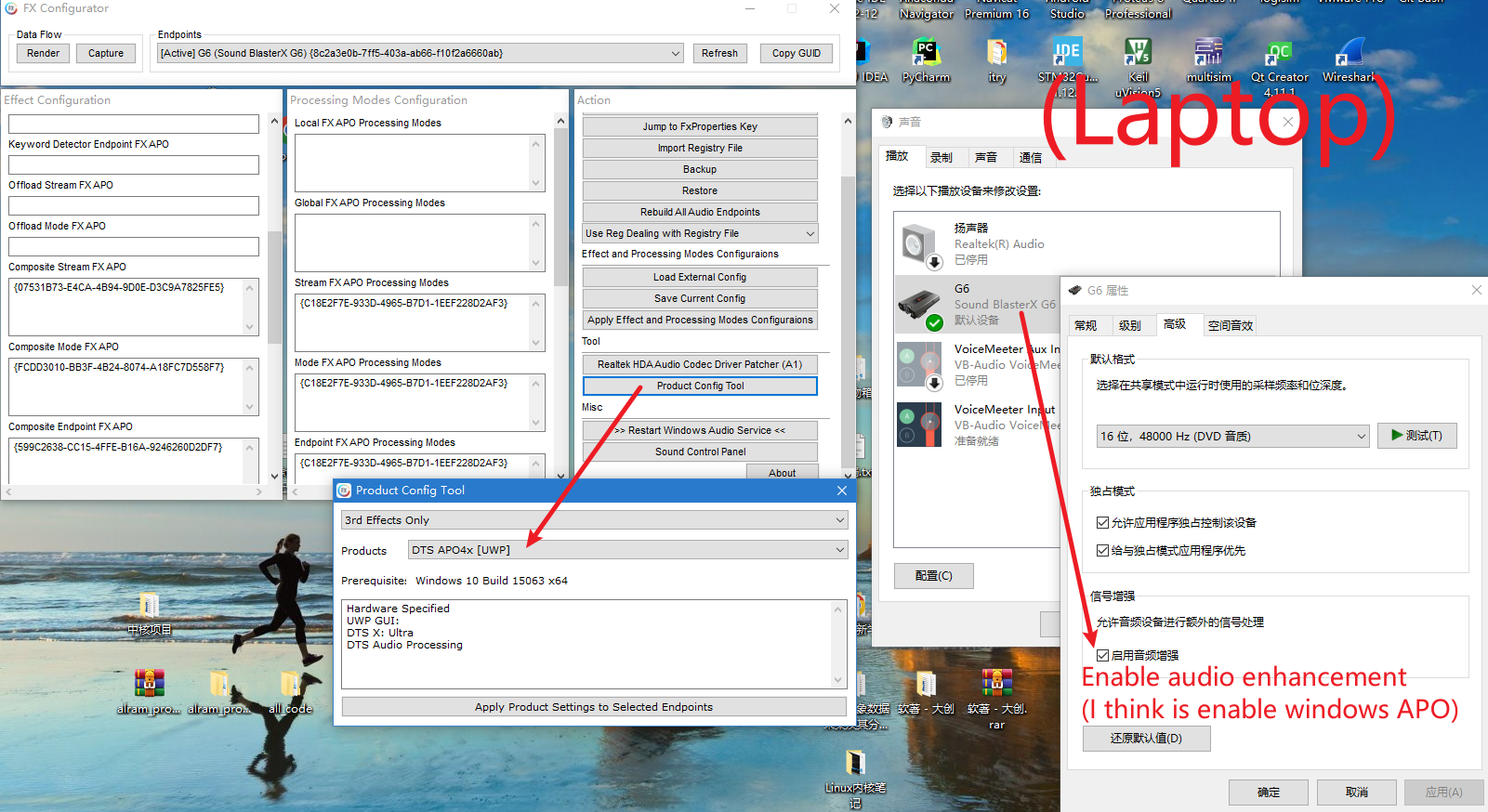Viewport: 1488px width, 812px height.
Task: Launch the Wireshark desktop icon
Action: click(x=1350, y=53)
